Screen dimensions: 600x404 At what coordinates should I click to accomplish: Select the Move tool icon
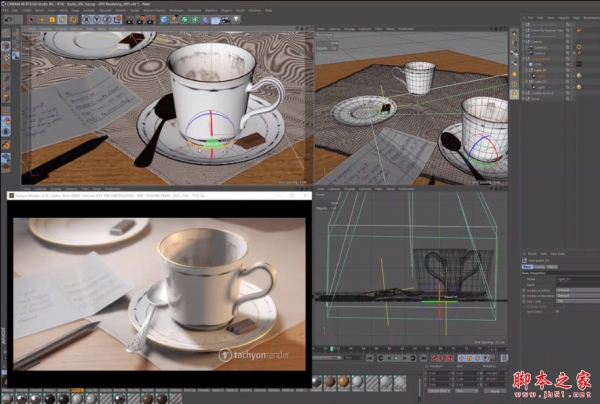point(42,19)
